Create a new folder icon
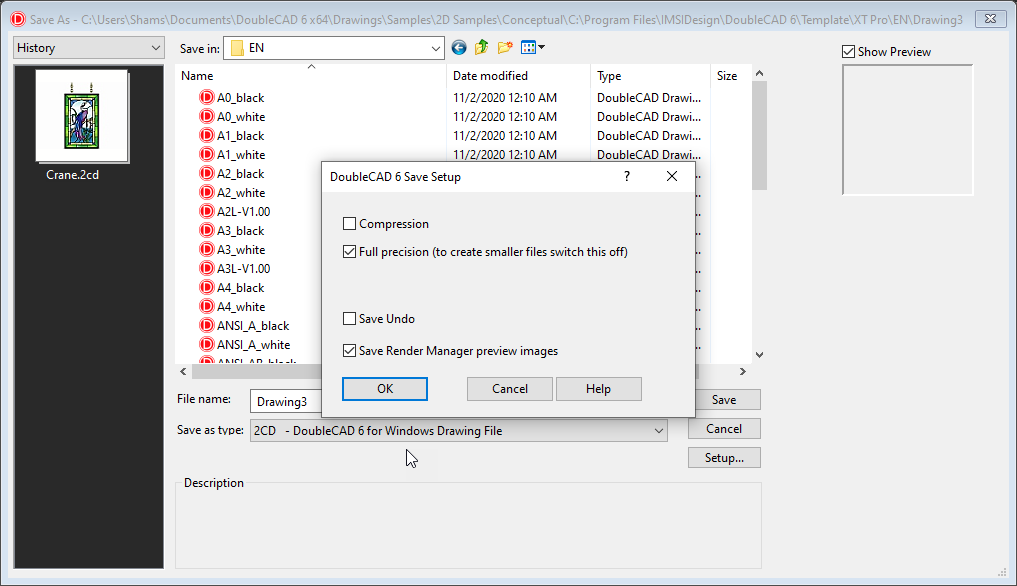Image resolution: width=1017 pixels, height=586 pixels. coord(505,47)
